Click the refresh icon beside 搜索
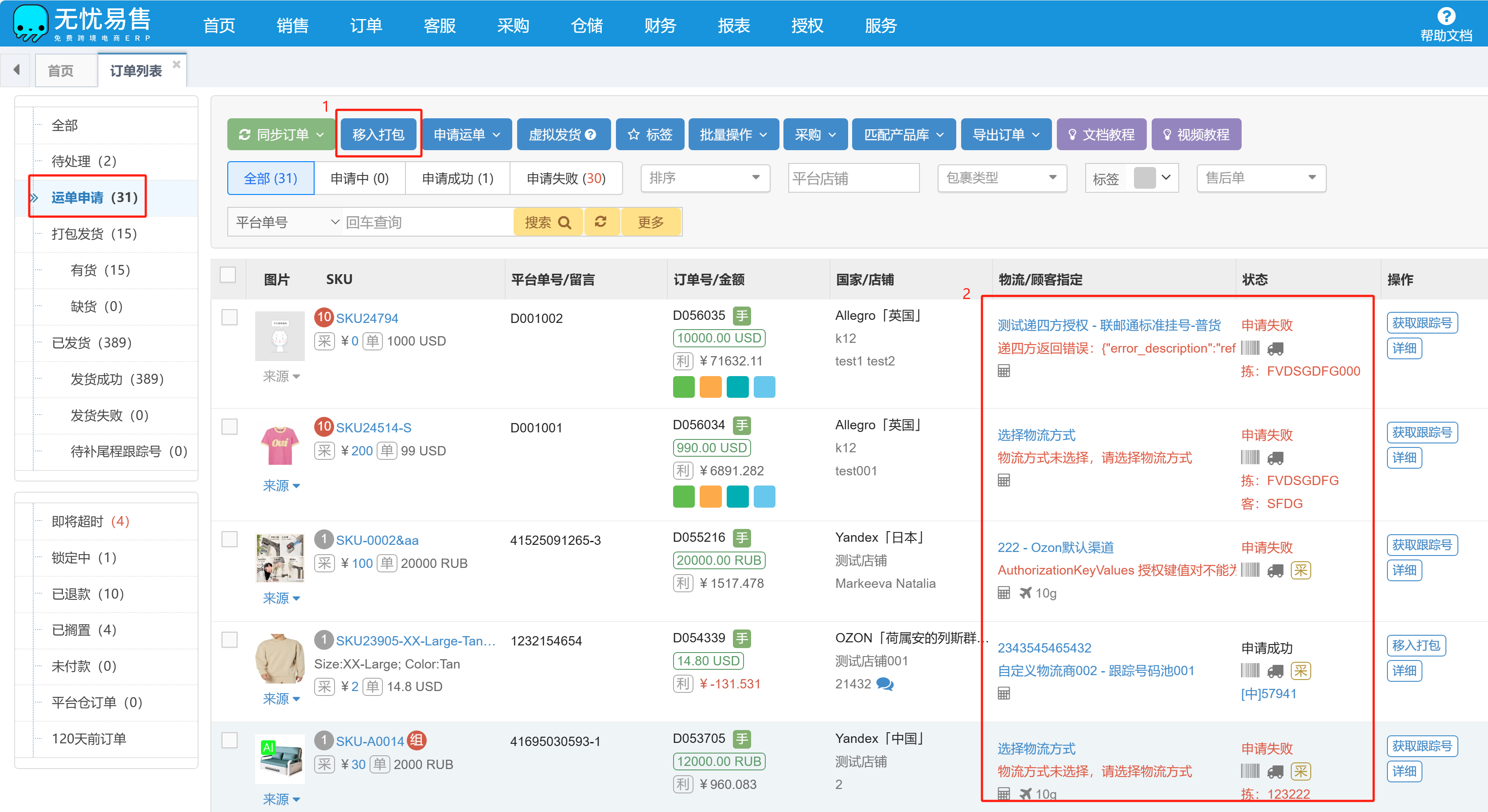Viewport: 1488px width, 812px height. click(601, 222)
